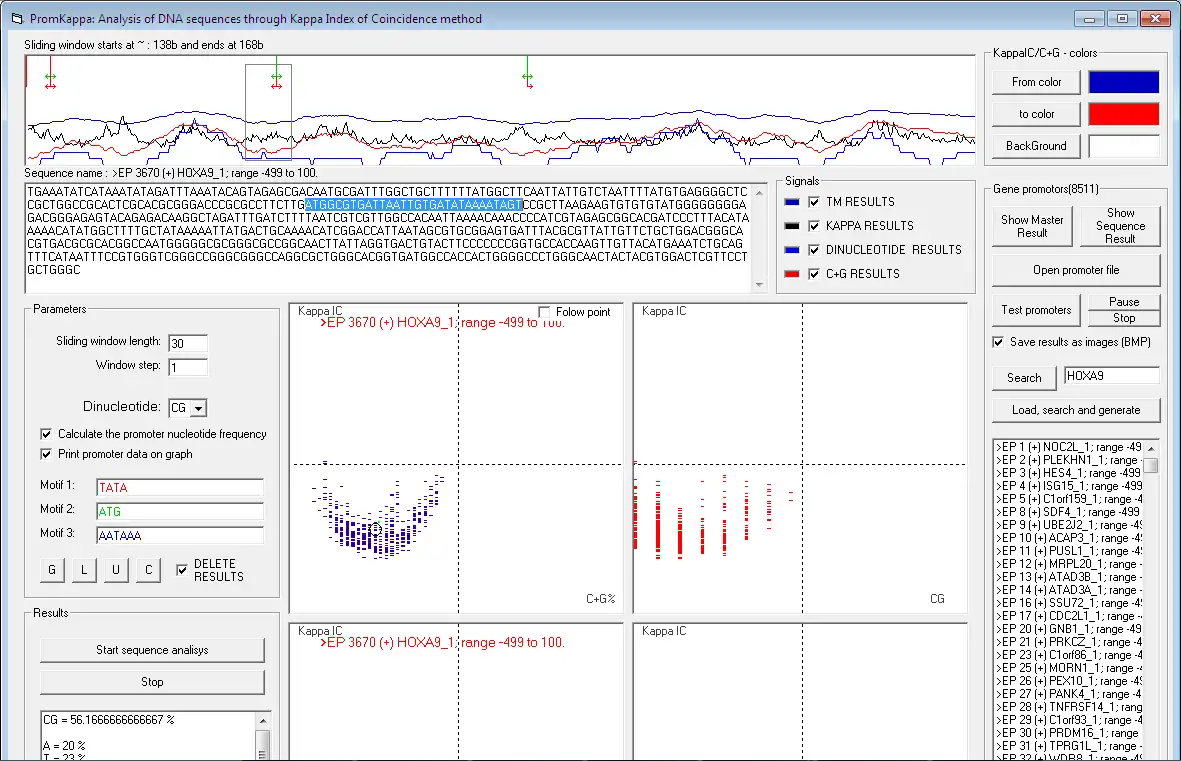
Task: Click the blue DINUCLEOTIDE RESULTS signal color
Action: pyautogui.click(x=792, y=250)
